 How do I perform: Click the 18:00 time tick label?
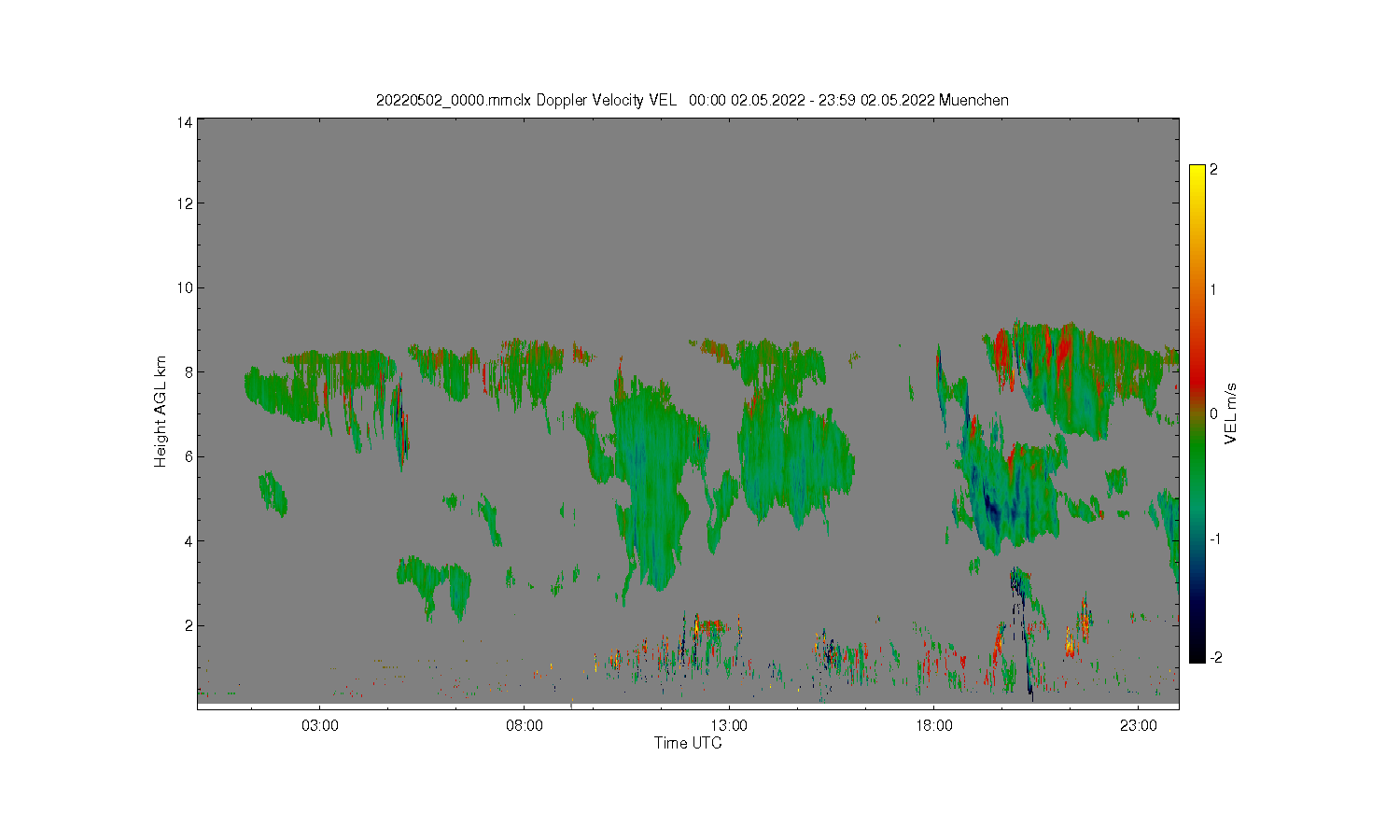pyautogui.click(x=933, y=725)
